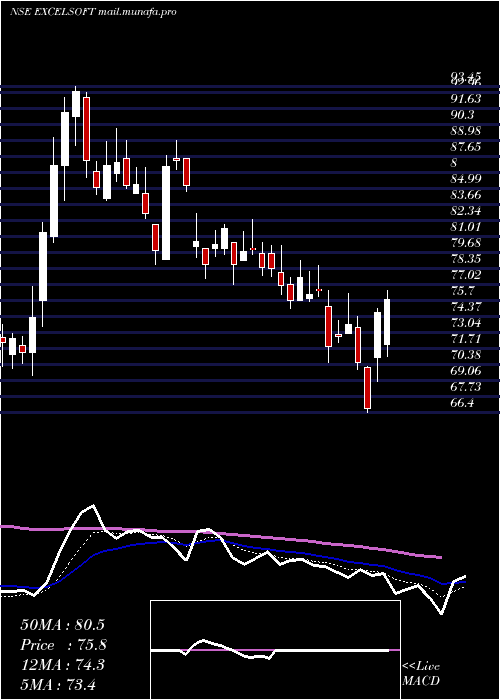This screenshot has width=500, height=700.
Task: Click the 82.34 price axis label
Action: [x=466, y=211]
